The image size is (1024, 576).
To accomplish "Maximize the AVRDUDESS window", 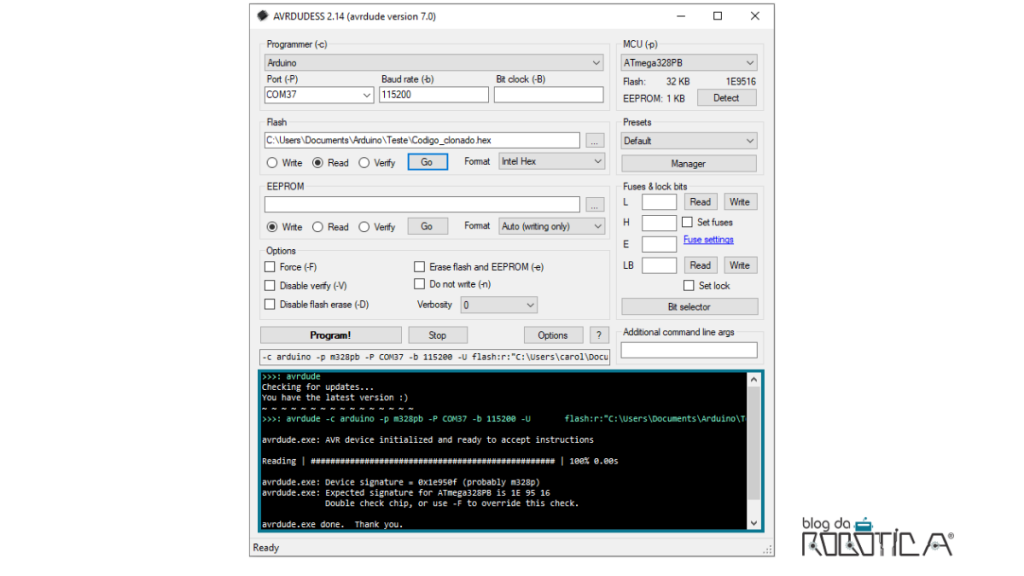I will (x=718, y=16).
